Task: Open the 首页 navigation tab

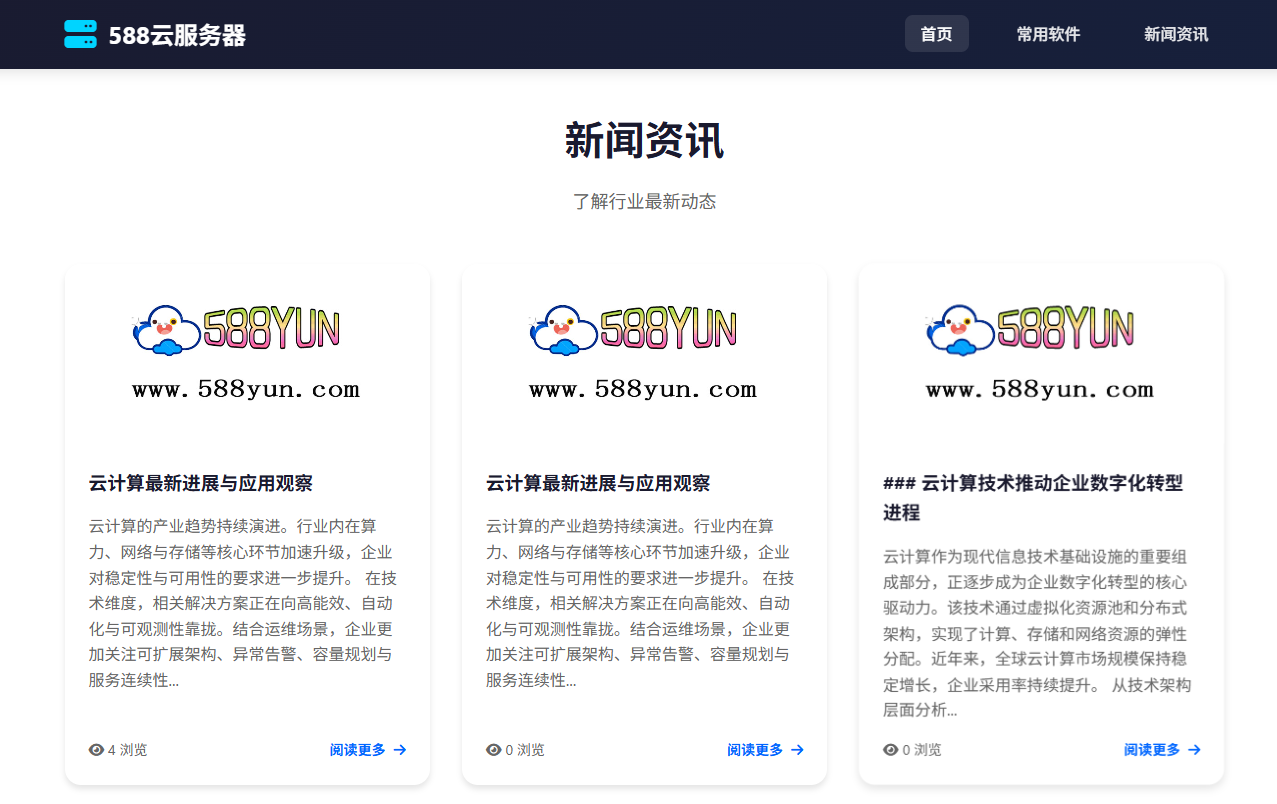Action: coord(936,33)
